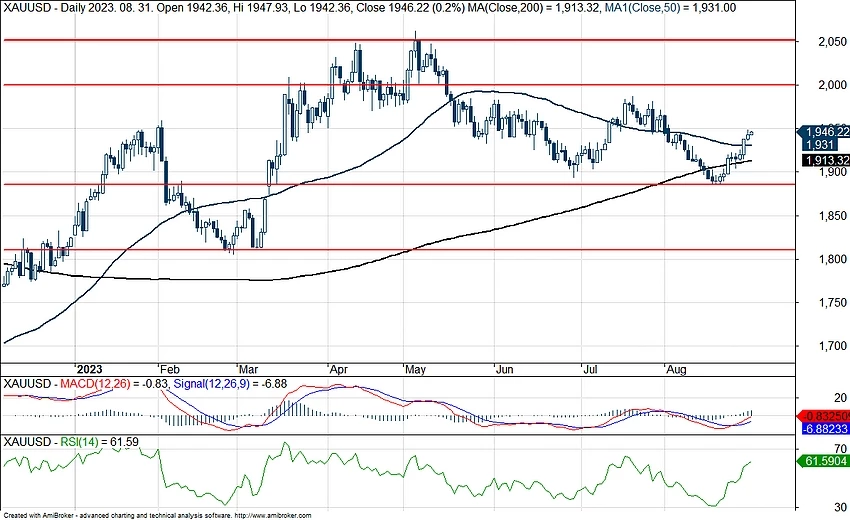Screen dimensions: 850x520
Task: Click the Jun label on time axis
Action: point(504,370)
